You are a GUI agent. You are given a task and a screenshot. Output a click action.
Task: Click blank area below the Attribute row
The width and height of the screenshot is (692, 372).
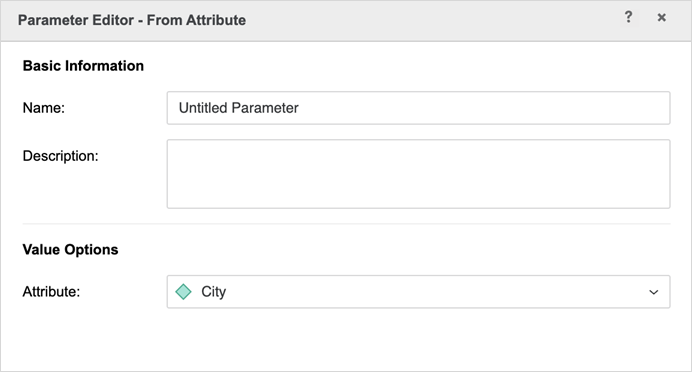pos(346,340)
